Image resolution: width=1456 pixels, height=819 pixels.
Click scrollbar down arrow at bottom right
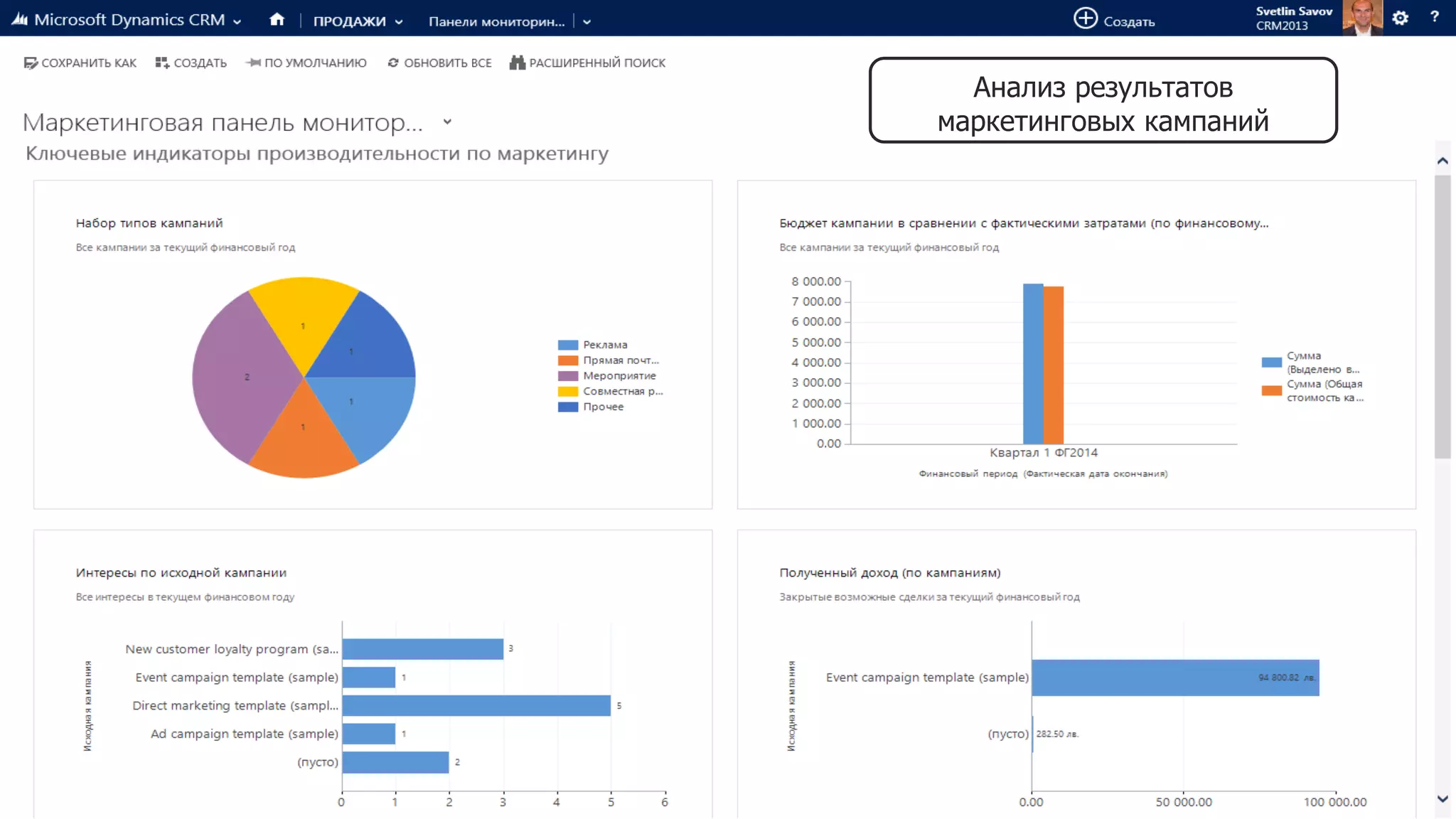pyautogui.click(x=1442, y=799)
